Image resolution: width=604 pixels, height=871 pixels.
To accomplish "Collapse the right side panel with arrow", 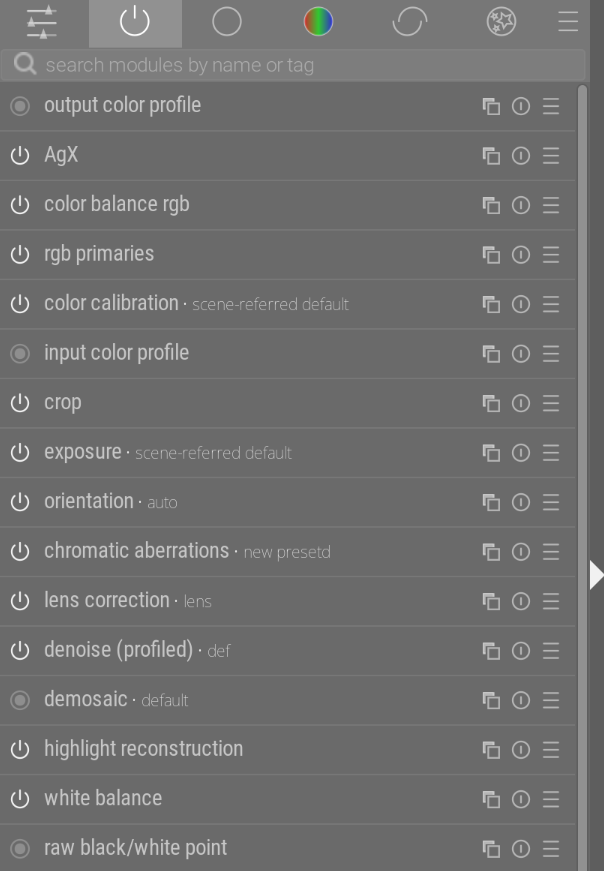I will coord(596,575).
